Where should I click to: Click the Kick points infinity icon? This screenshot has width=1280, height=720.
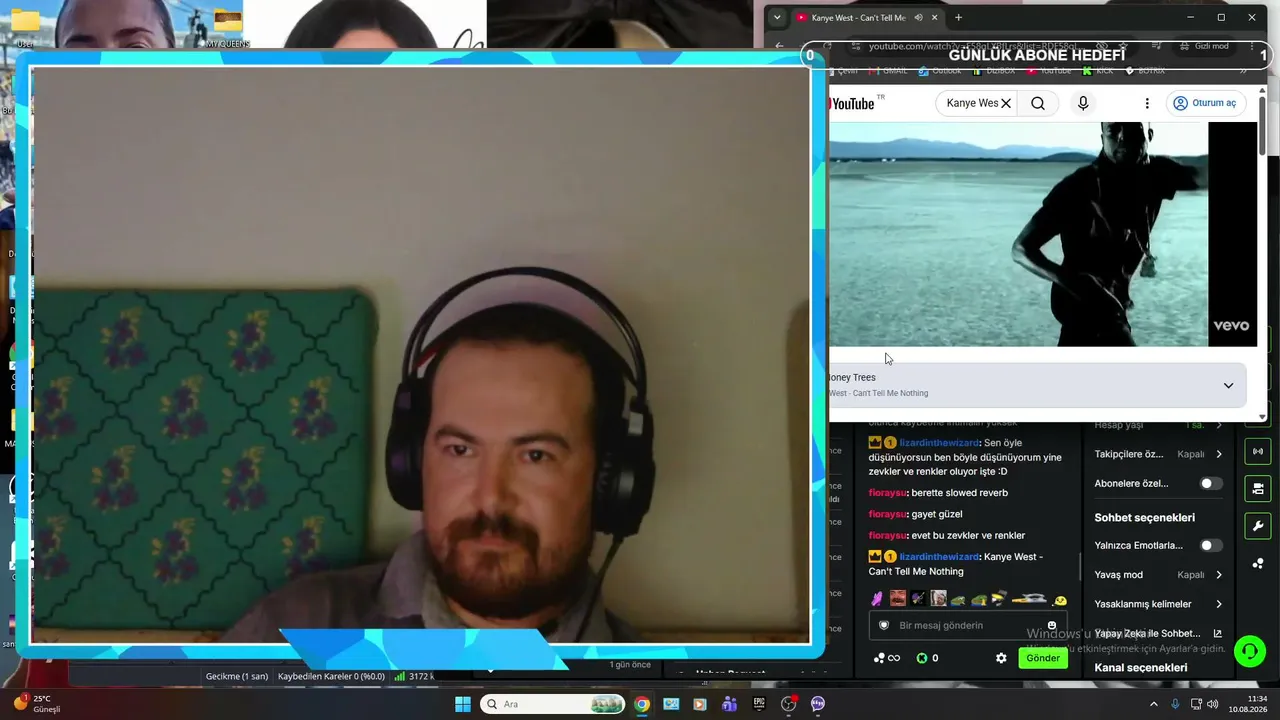[887, 658]
